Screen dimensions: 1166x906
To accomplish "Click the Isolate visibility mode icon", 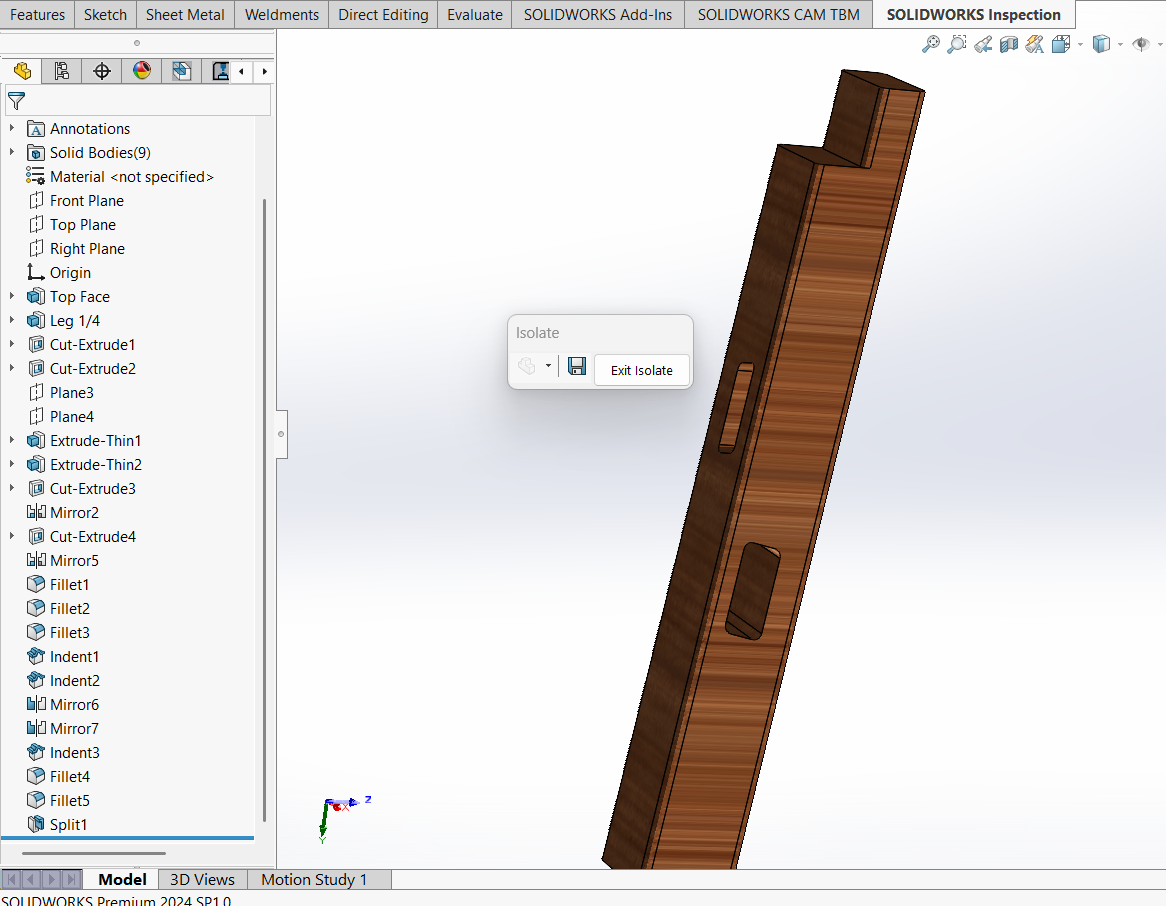I will tap(526, 366).
